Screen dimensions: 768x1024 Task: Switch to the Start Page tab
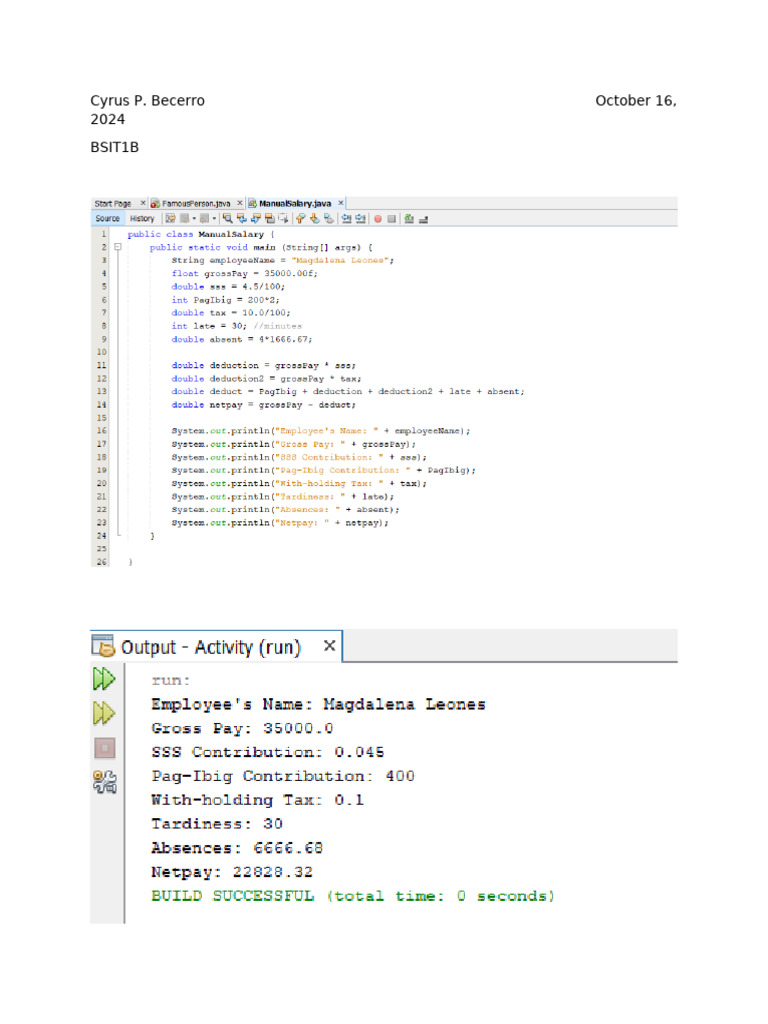pyautogui.click(x=113, y=203)
